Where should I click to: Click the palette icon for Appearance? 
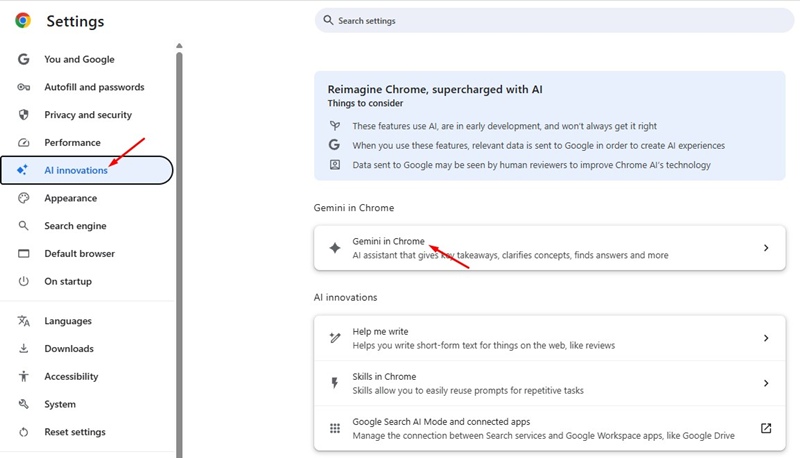coord(23,198)
